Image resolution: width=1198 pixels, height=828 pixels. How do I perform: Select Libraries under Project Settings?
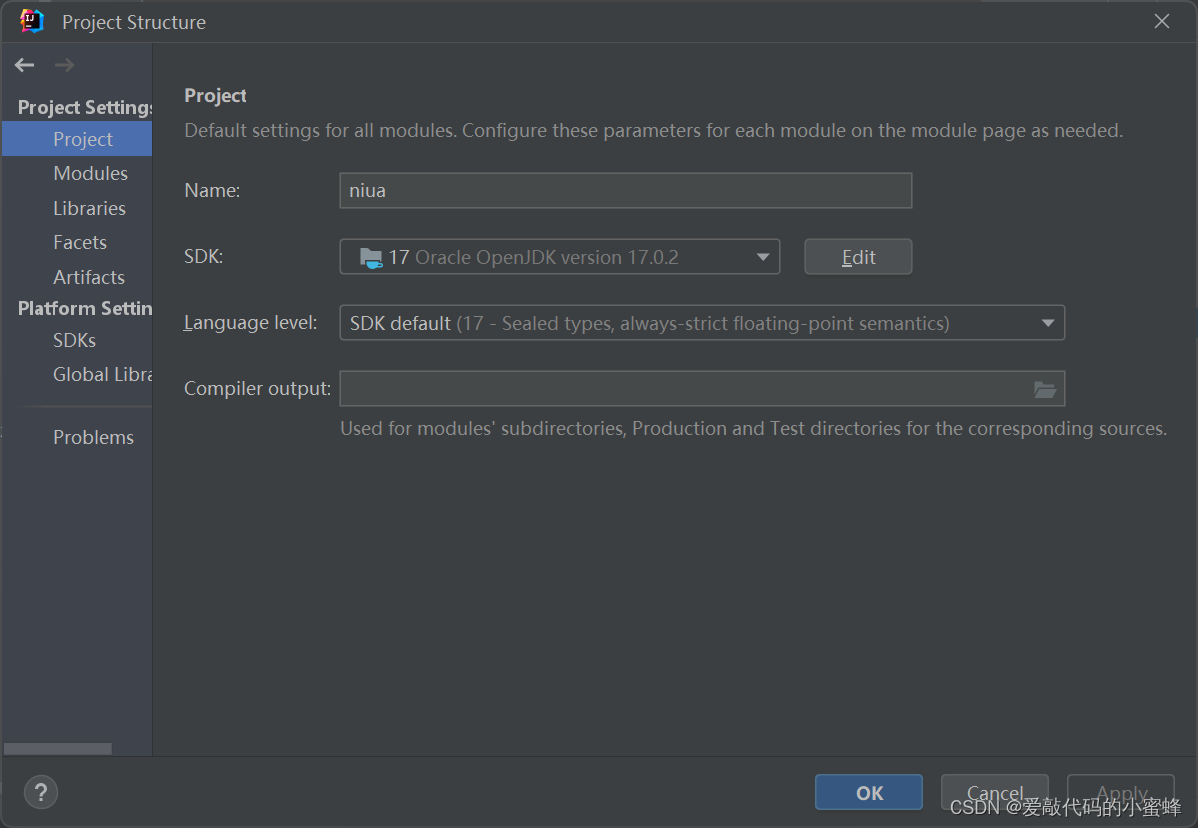tap(90, 208)
